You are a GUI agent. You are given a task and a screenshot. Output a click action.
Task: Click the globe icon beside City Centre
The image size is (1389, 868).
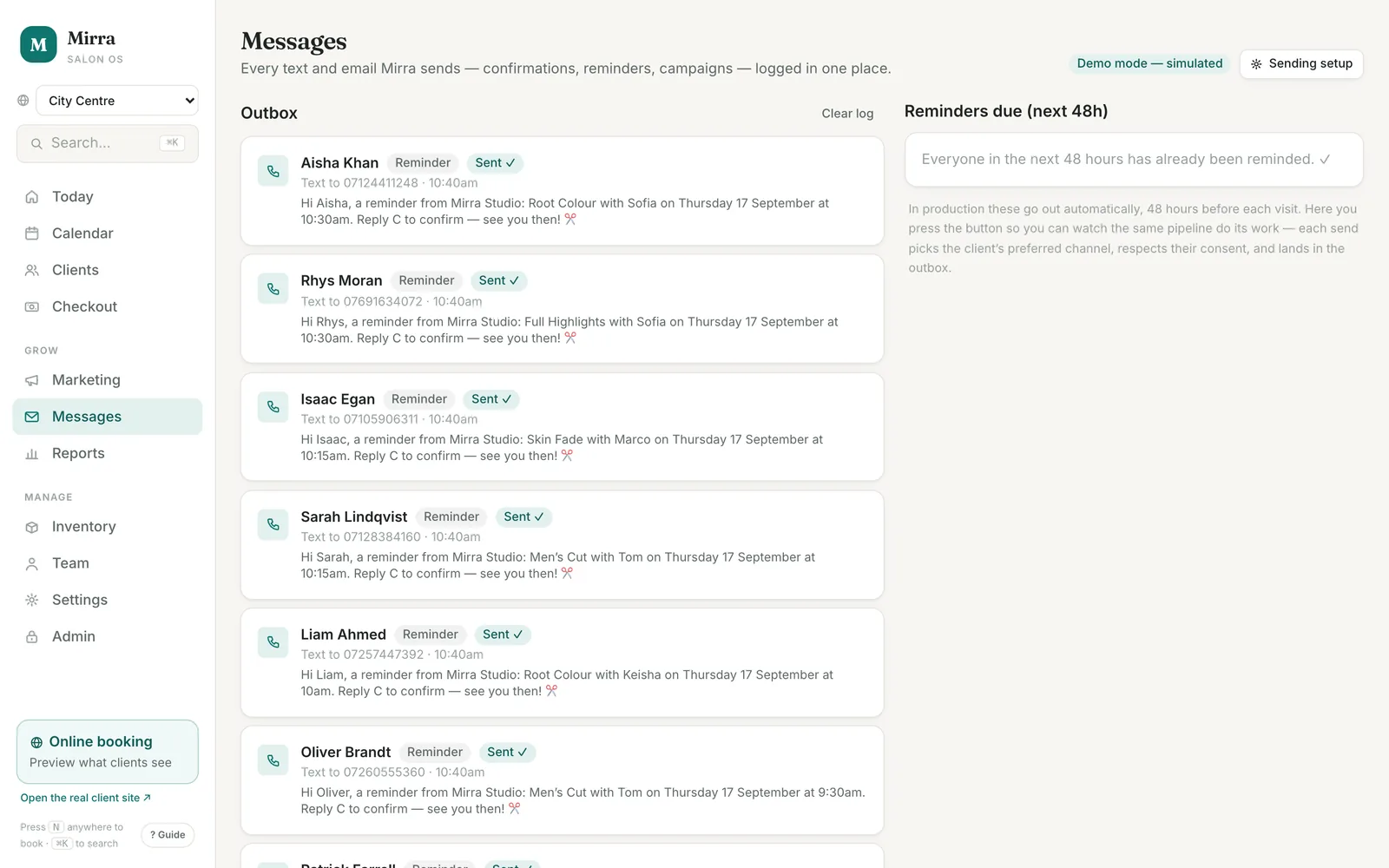pyautogui.click(x=23, y=101)
